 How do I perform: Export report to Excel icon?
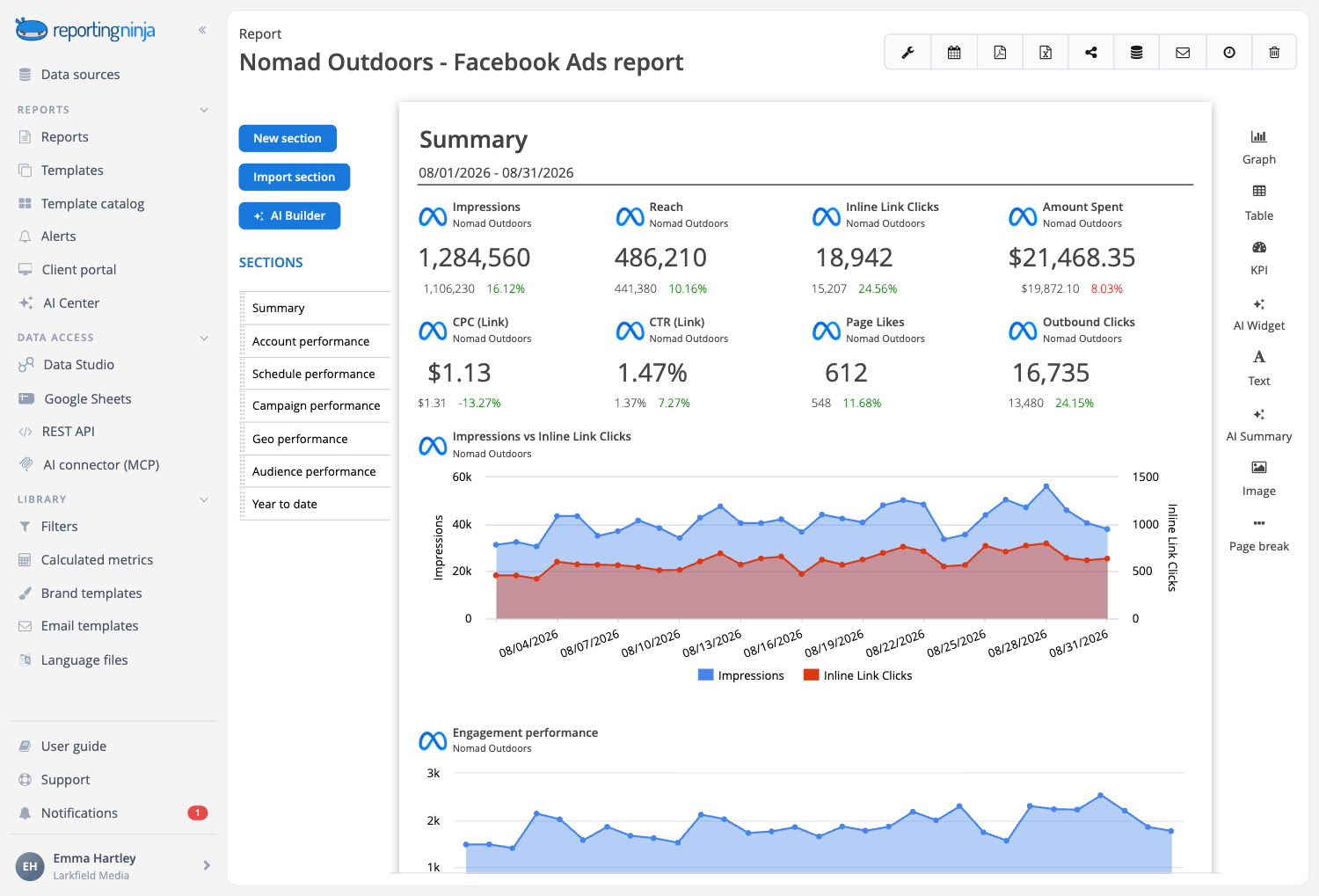point(1046,53)
